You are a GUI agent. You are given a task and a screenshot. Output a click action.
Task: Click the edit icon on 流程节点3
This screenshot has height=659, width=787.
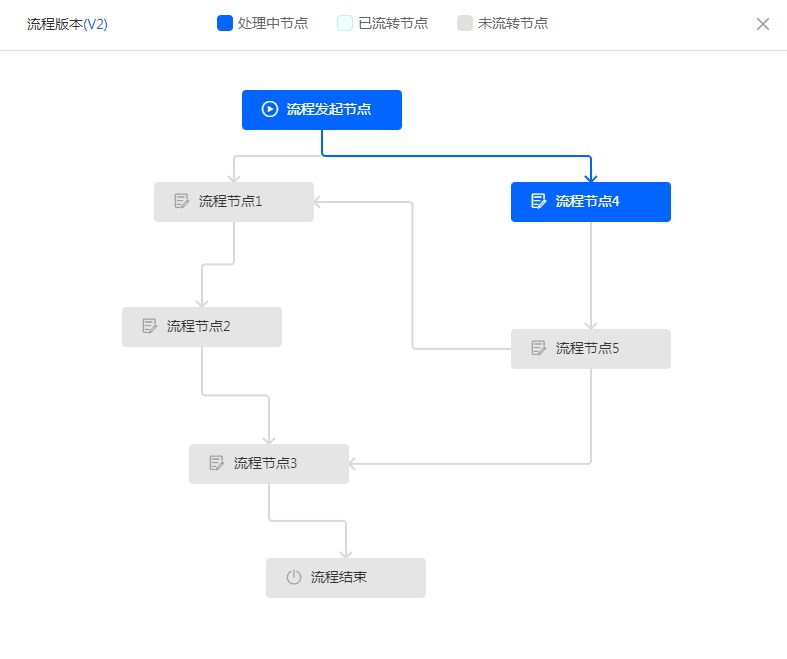[x=217, y=463]
